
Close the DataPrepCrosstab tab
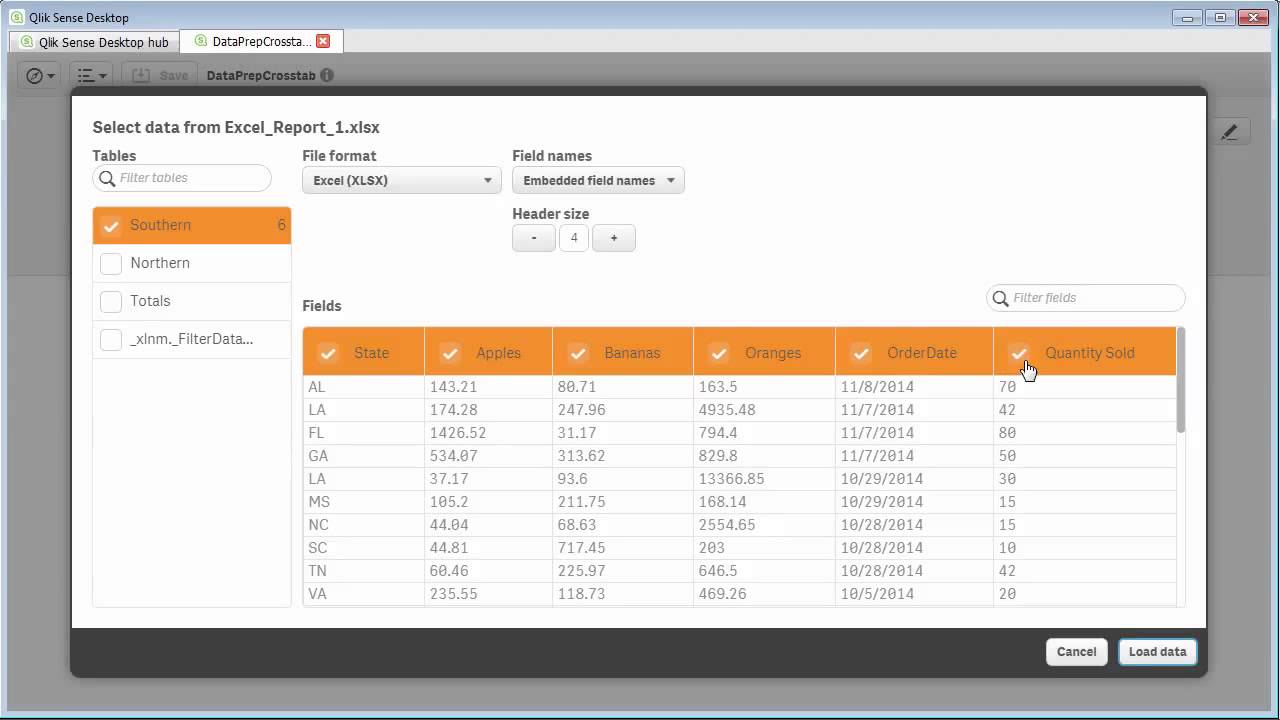coord(323,41)
